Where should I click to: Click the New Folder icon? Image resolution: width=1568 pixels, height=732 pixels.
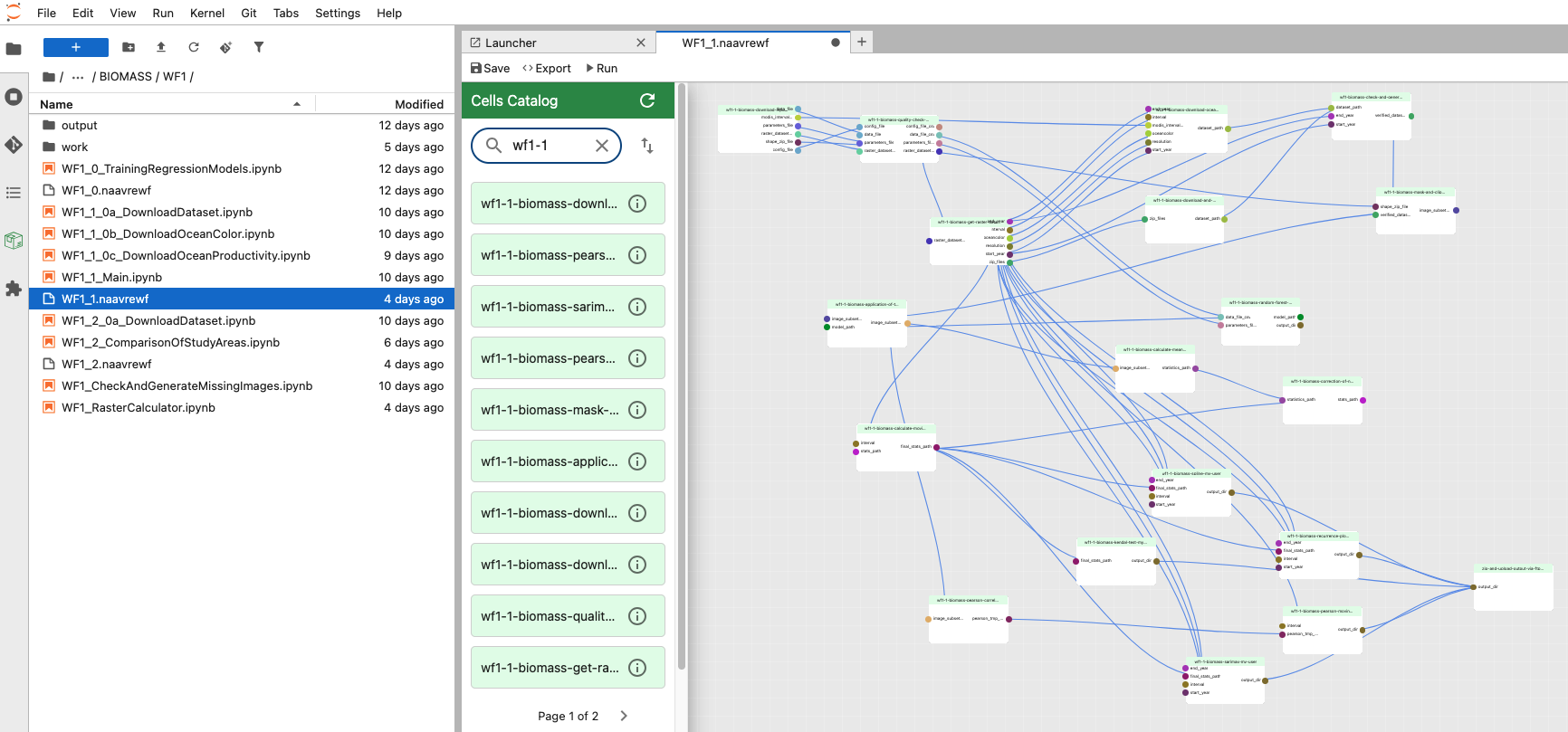pos(129,47)
